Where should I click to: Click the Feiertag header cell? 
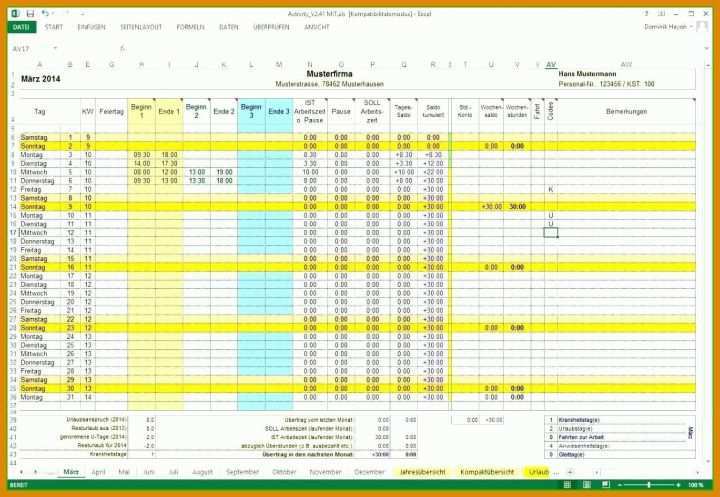coord(112,112)
